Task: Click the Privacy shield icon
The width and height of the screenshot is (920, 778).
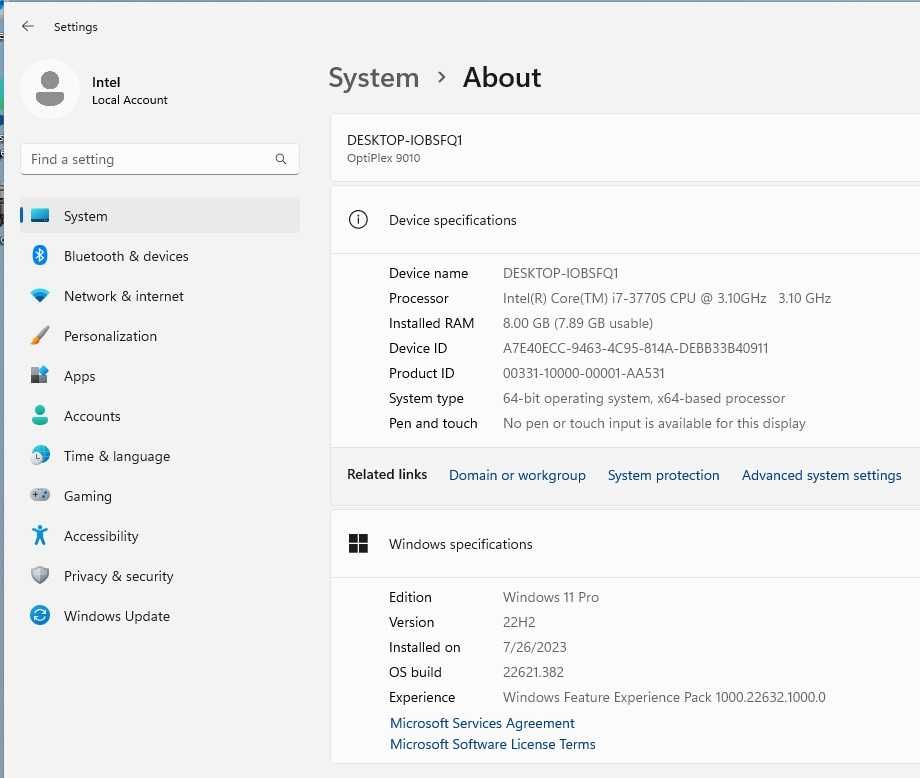Action: click(40, 575)
